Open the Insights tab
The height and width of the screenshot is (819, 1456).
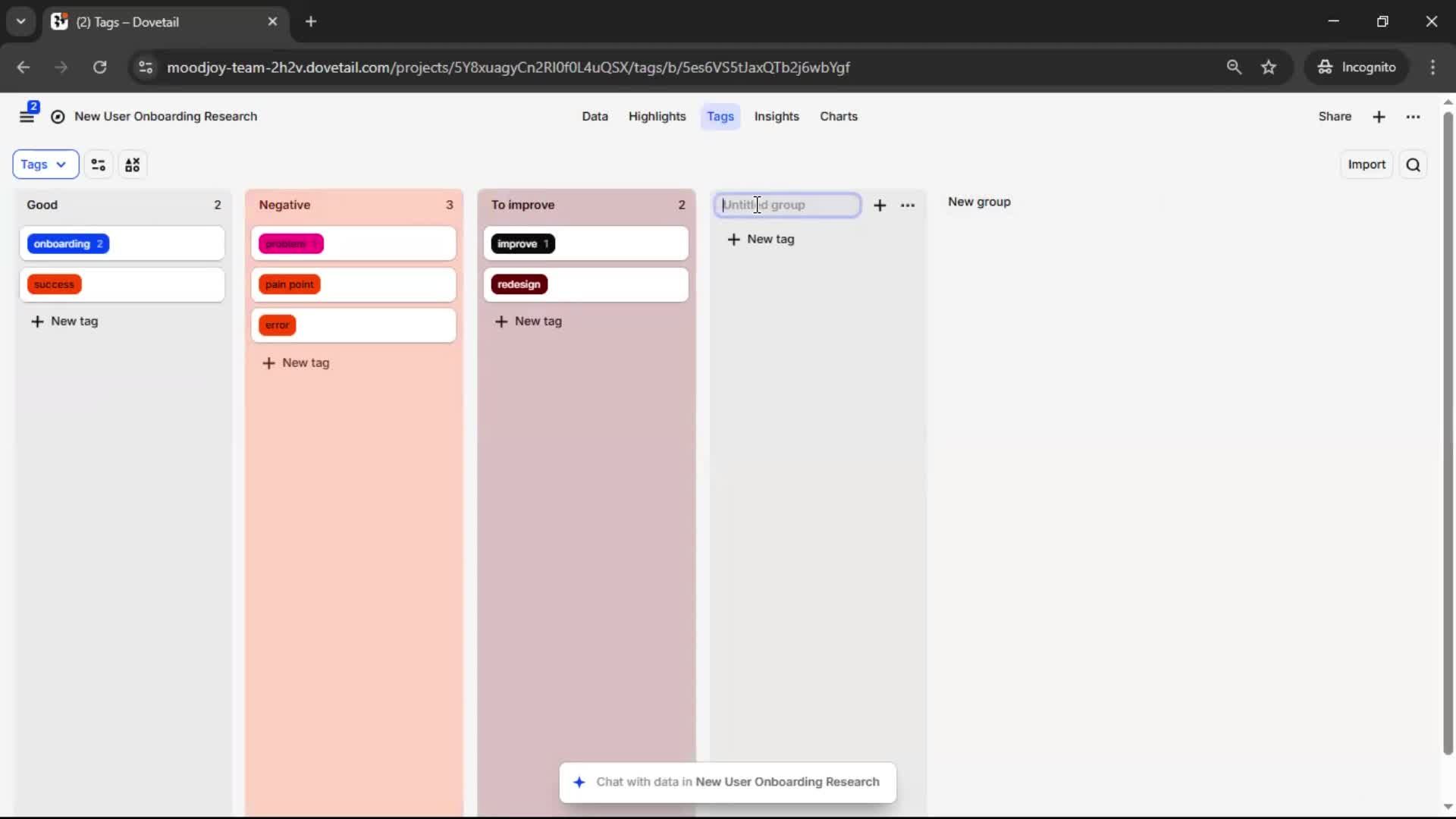tap(776, 117)
